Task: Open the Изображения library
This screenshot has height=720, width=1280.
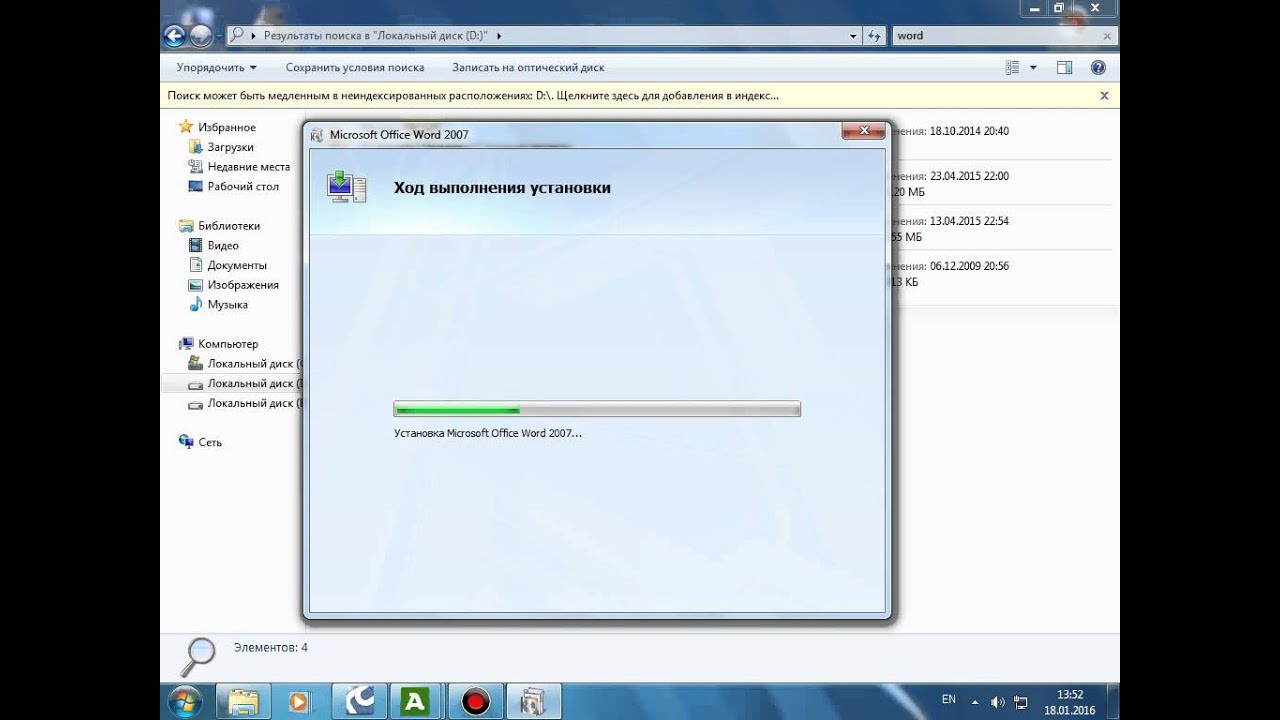Action: 243,285
